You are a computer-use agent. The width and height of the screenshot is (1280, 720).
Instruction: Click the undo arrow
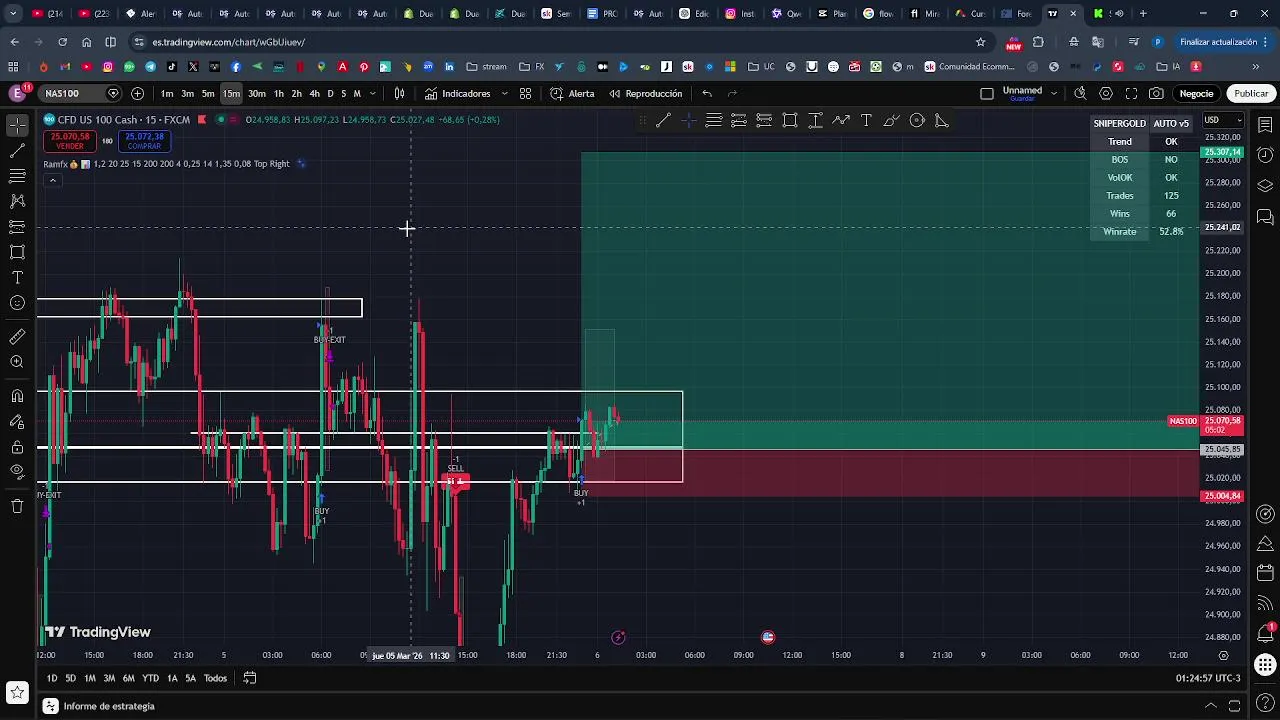[x=707, y=93]
